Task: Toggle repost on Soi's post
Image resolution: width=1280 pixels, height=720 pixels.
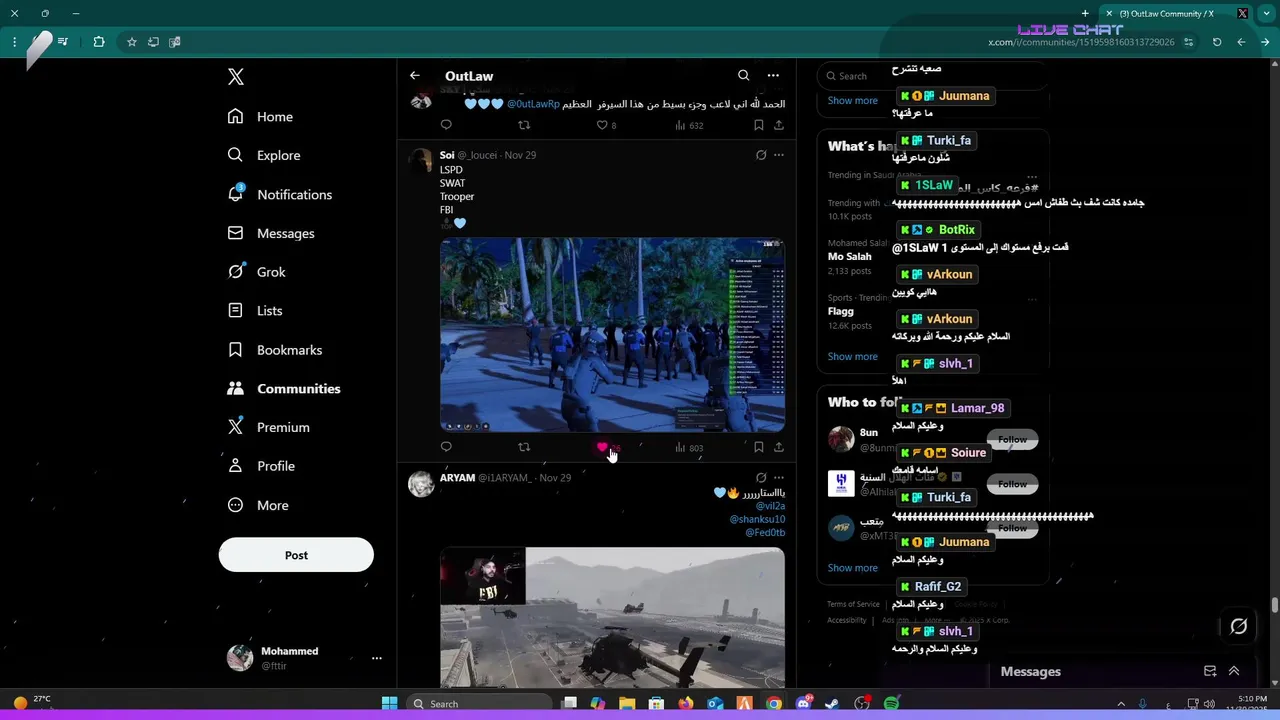Action: [x=524, y=447]
